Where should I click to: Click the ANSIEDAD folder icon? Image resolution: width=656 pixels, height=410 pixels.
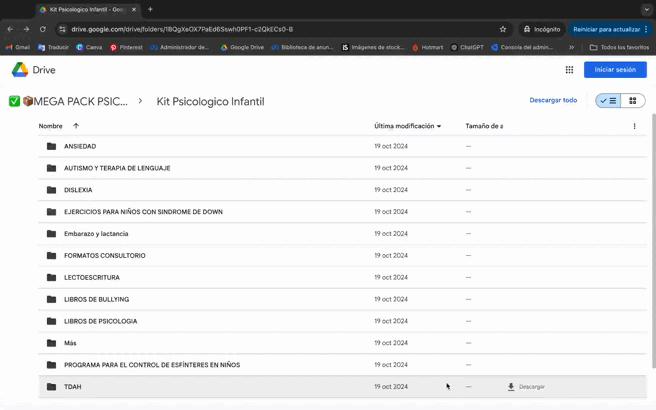51,146
